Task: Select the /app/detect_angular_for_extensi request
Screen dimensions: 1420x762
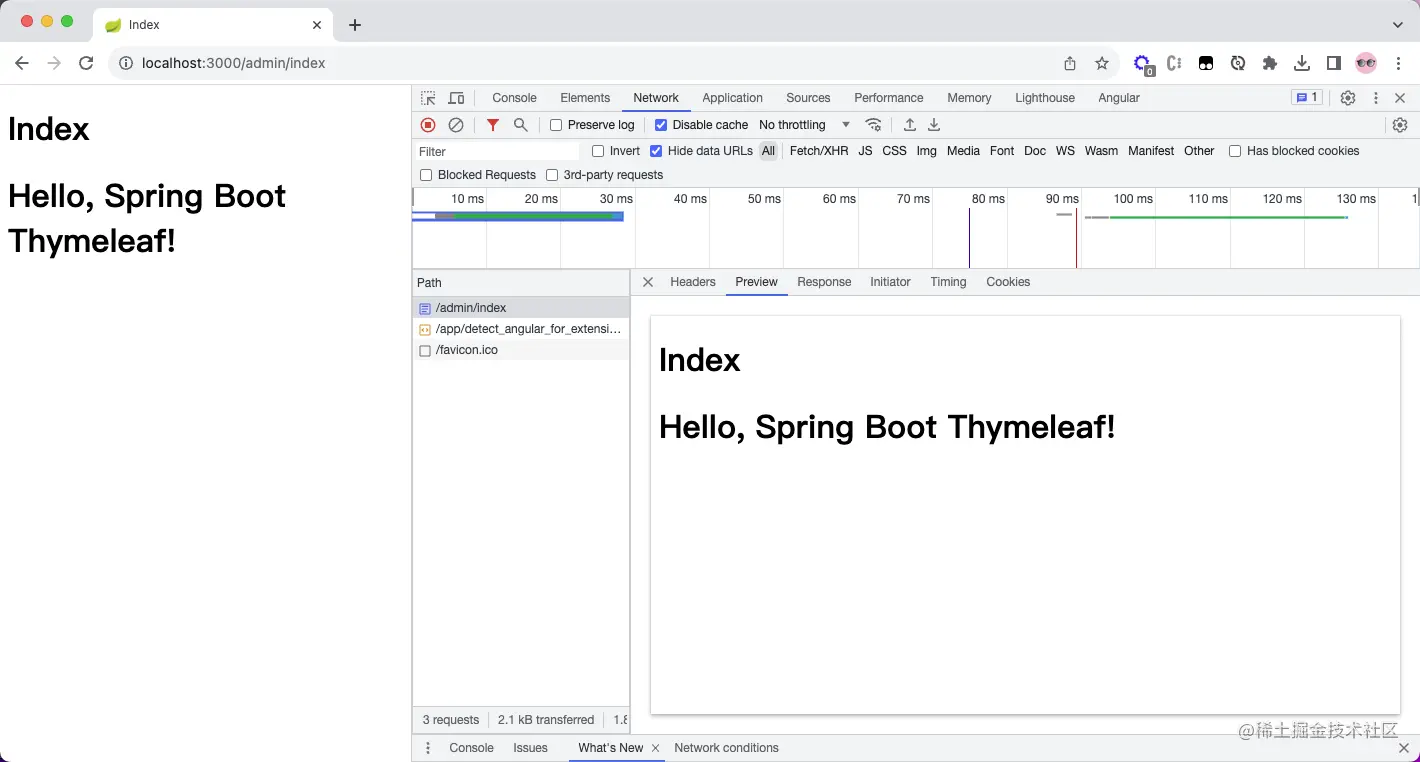Action: point(521,329)
